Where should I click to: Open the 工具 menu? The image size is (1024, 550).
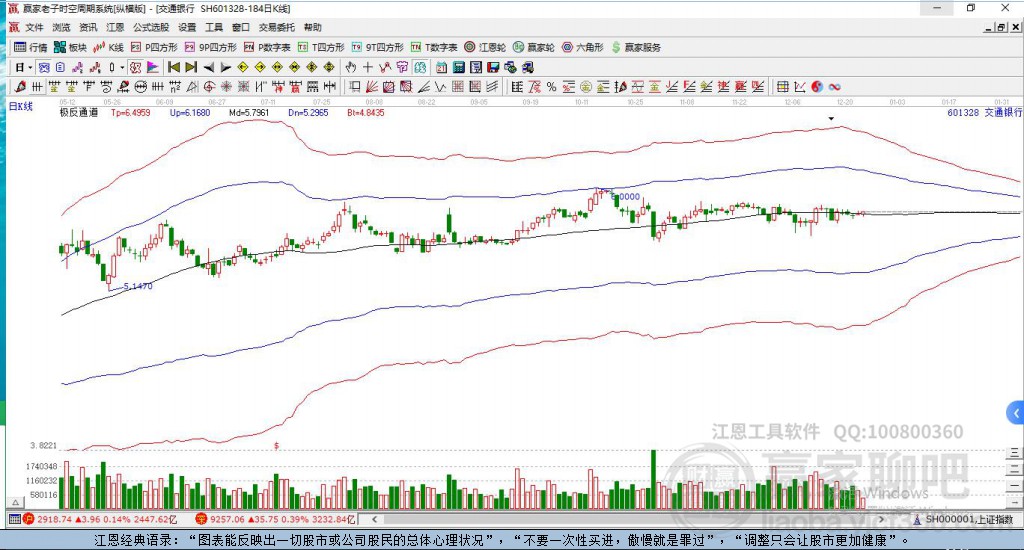tap(214, 27)
